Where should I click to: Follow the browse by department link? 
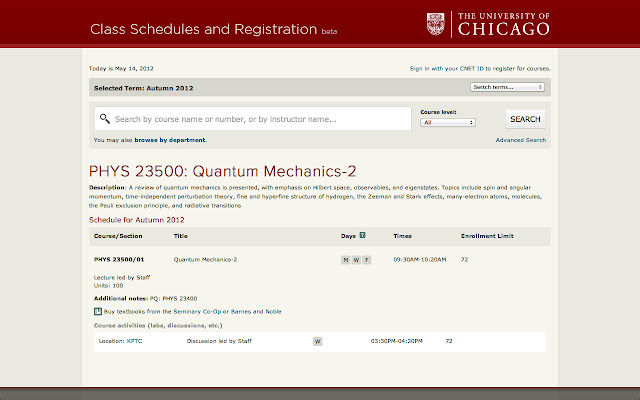[170, 140]
